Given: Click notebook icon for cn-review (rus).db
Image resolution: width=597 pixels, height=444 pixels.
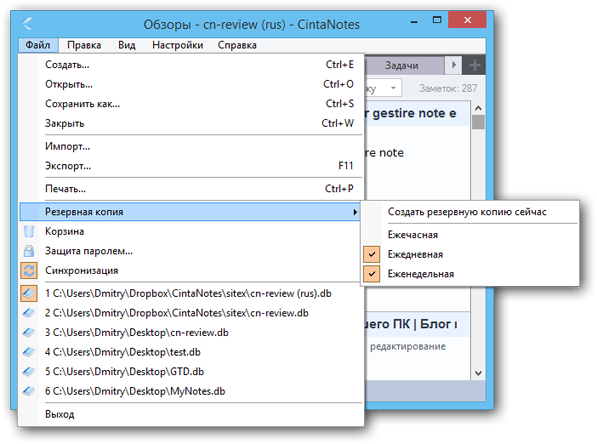Looking at the screenshot, I should 29,294.
